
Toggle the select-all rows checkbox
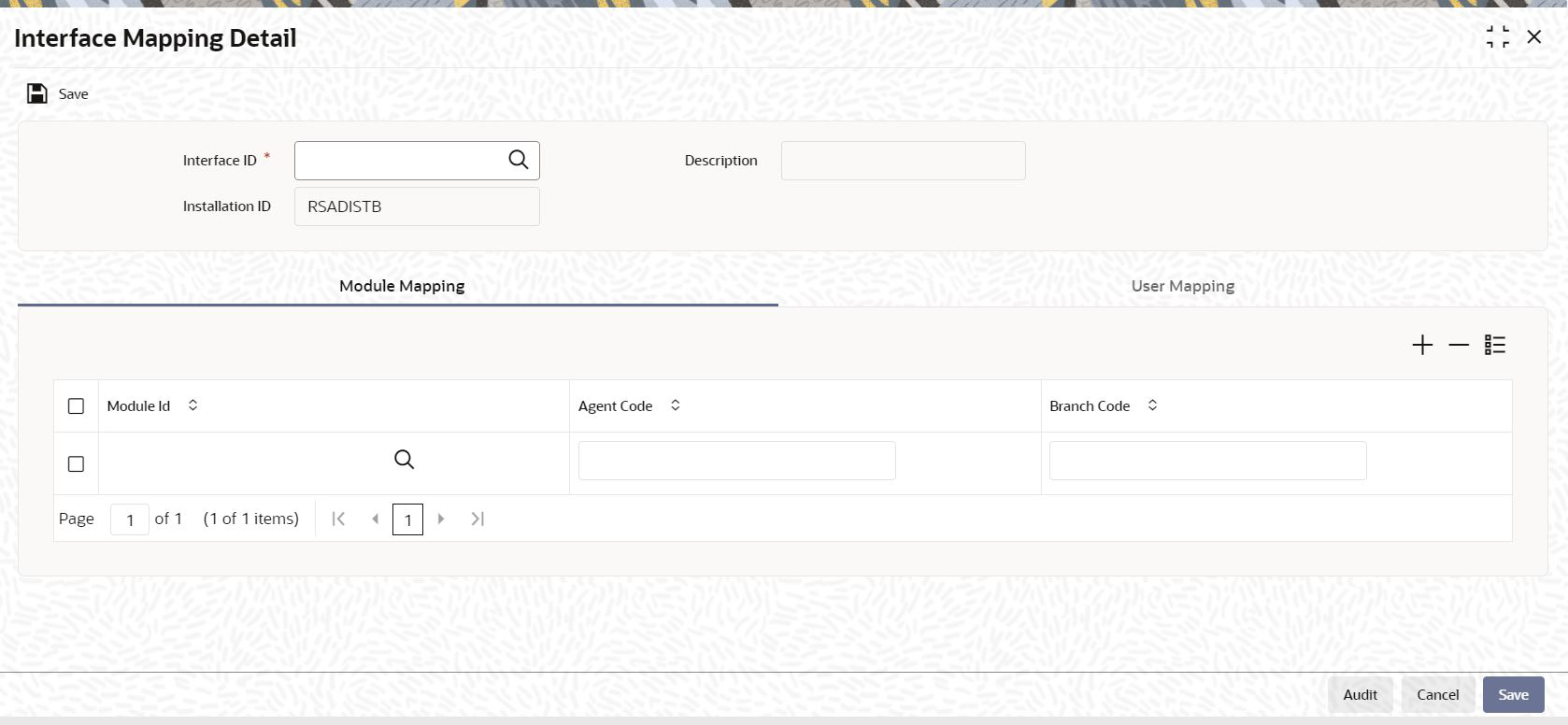point(76,405)
